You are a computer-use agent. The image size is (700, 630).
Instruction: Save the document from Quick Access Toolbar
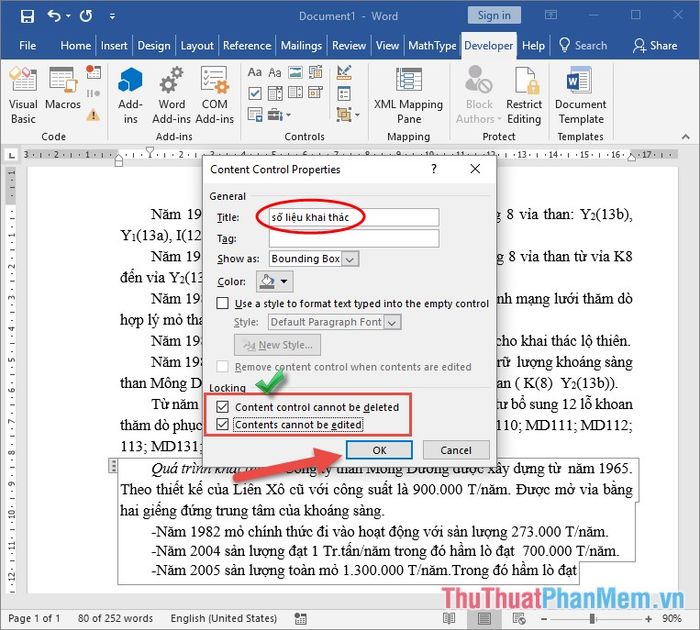[x=27, y=16]
